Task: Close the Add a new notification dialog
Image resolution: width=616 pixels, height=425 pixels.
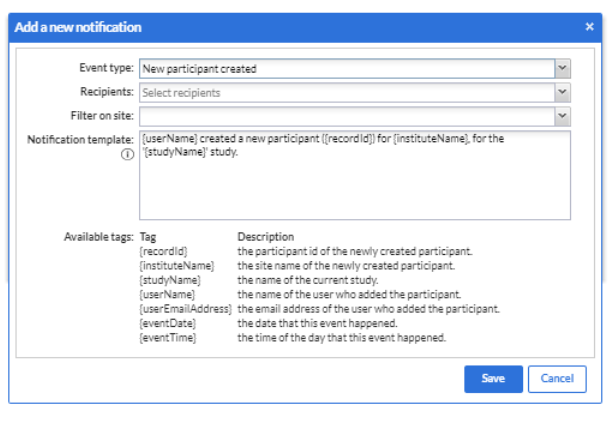Action: [x=589, y=27]
